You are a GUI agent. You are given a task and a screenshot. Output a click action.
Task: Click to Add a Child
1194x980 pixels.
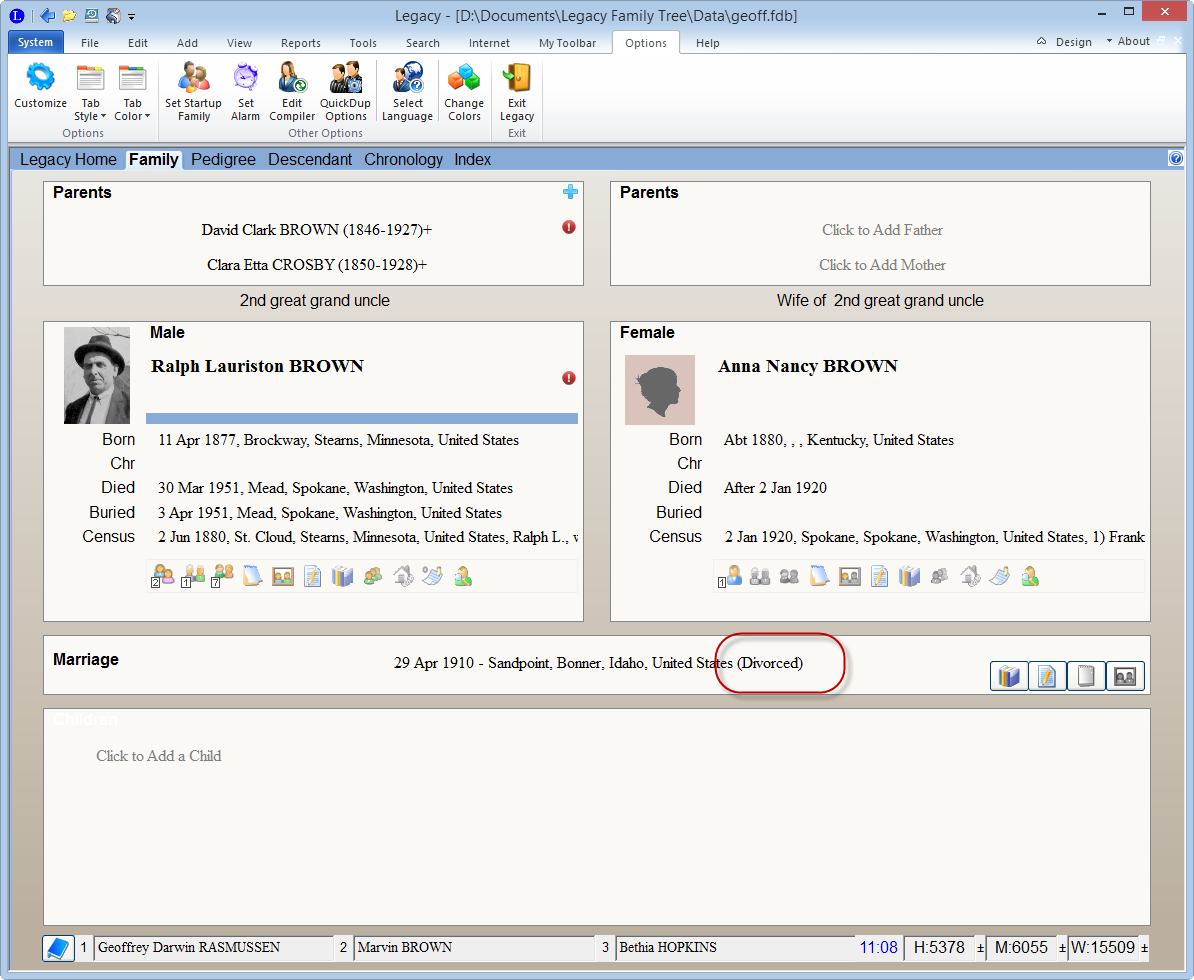point(158,756)
